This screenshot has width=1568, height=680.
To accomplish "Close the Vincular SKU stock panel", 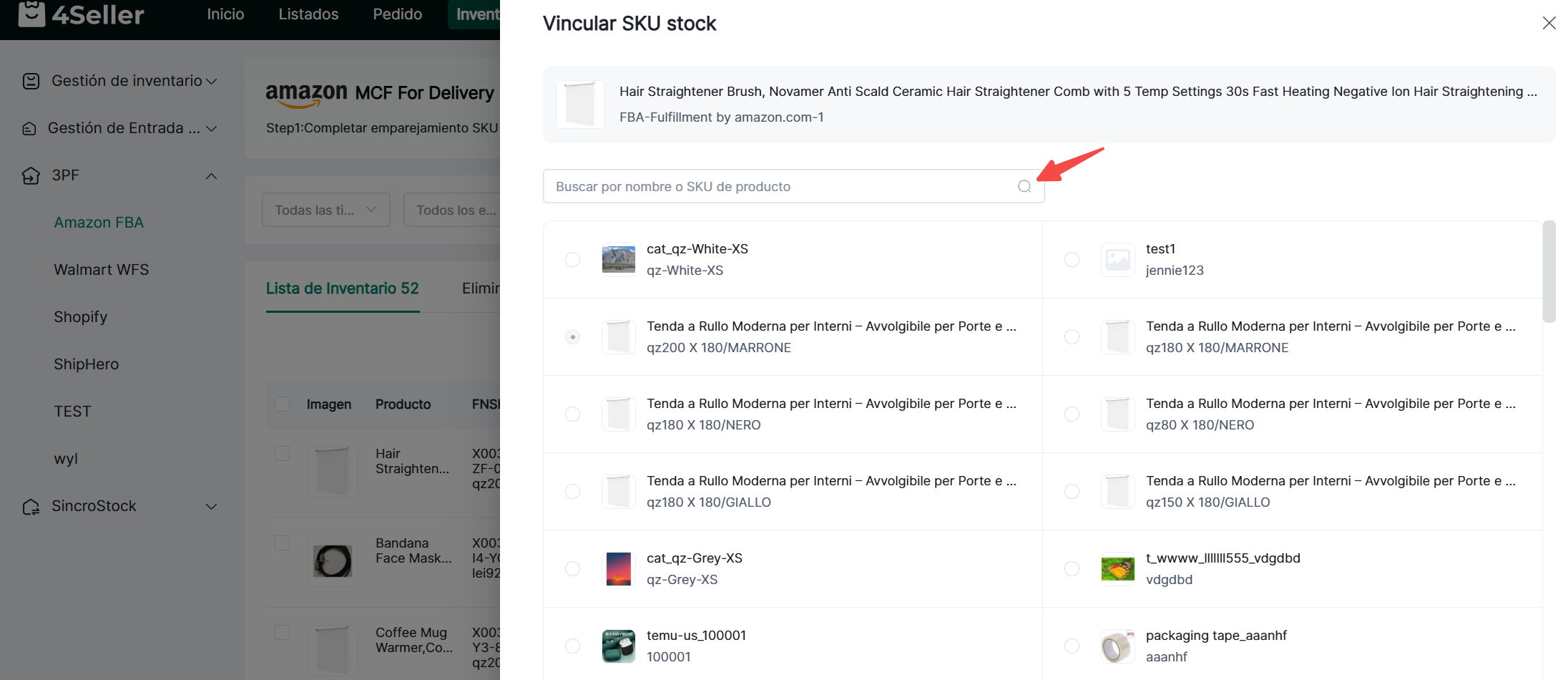I will (x=1549, y=23).
